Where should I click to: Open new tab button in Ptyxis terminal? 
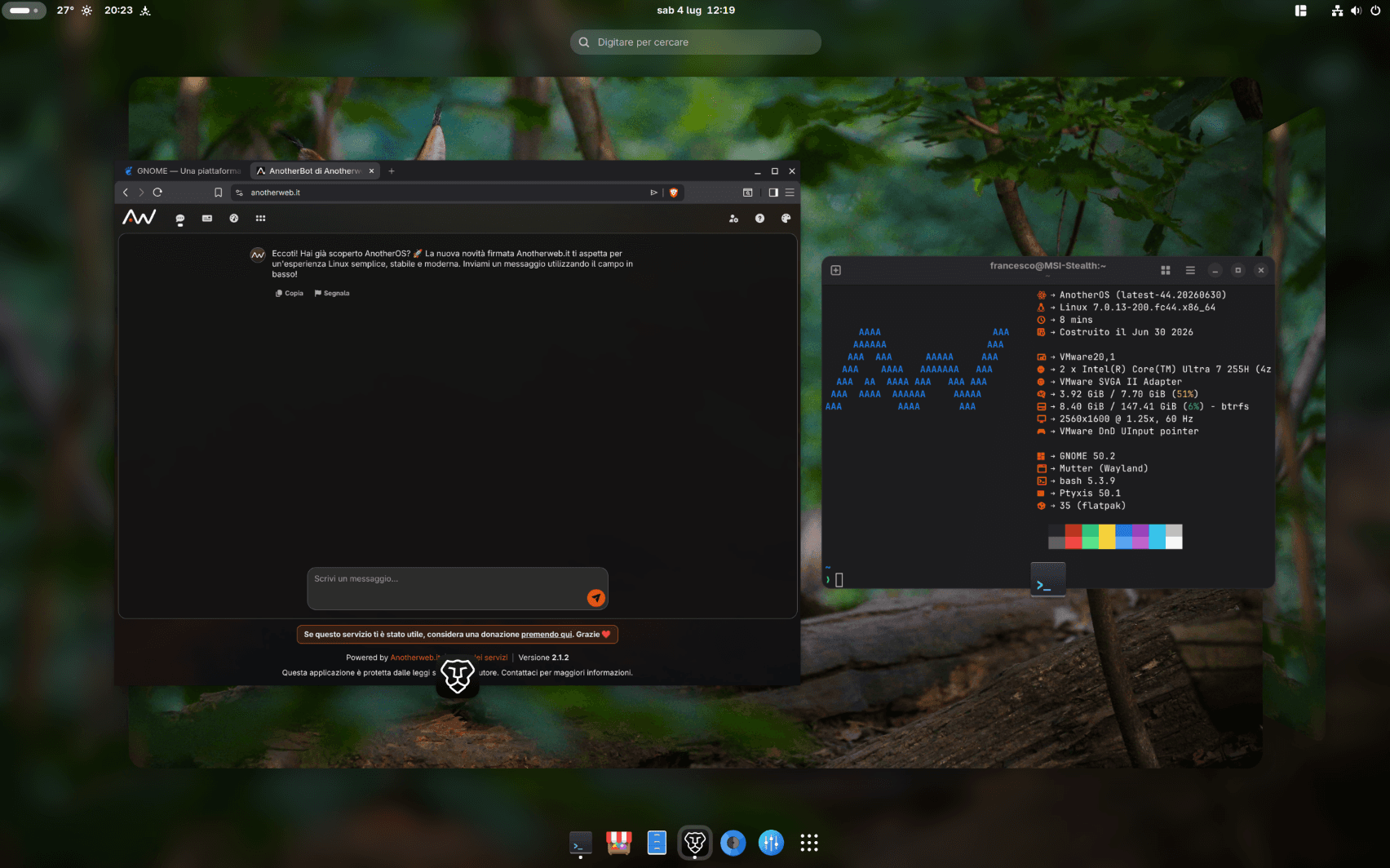pyautogui.click(x=836, y=270)
